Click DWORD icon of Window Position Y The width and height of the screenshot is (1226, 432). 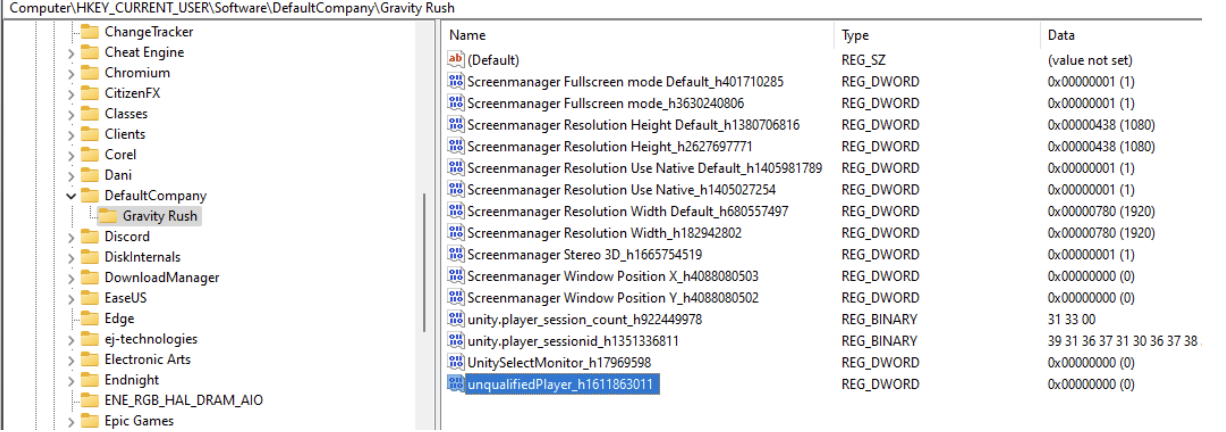coord(456,298)
